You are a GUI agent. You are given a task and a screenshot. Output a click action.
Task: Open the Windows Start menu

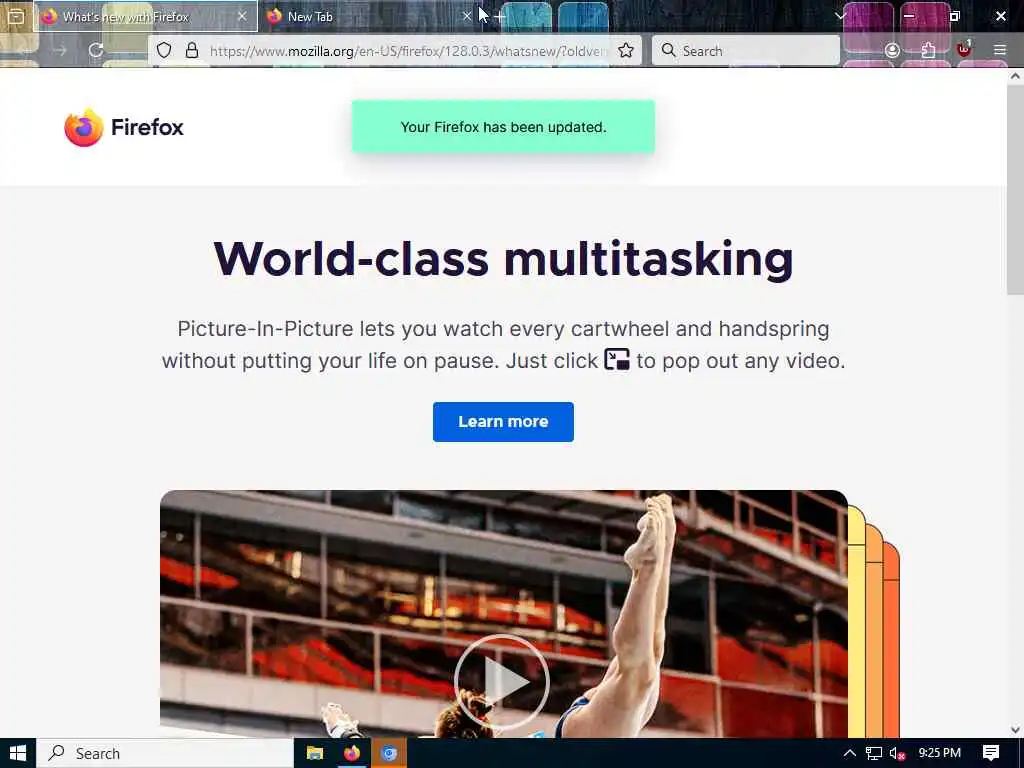pyautogui.click(x=18, y=753)
